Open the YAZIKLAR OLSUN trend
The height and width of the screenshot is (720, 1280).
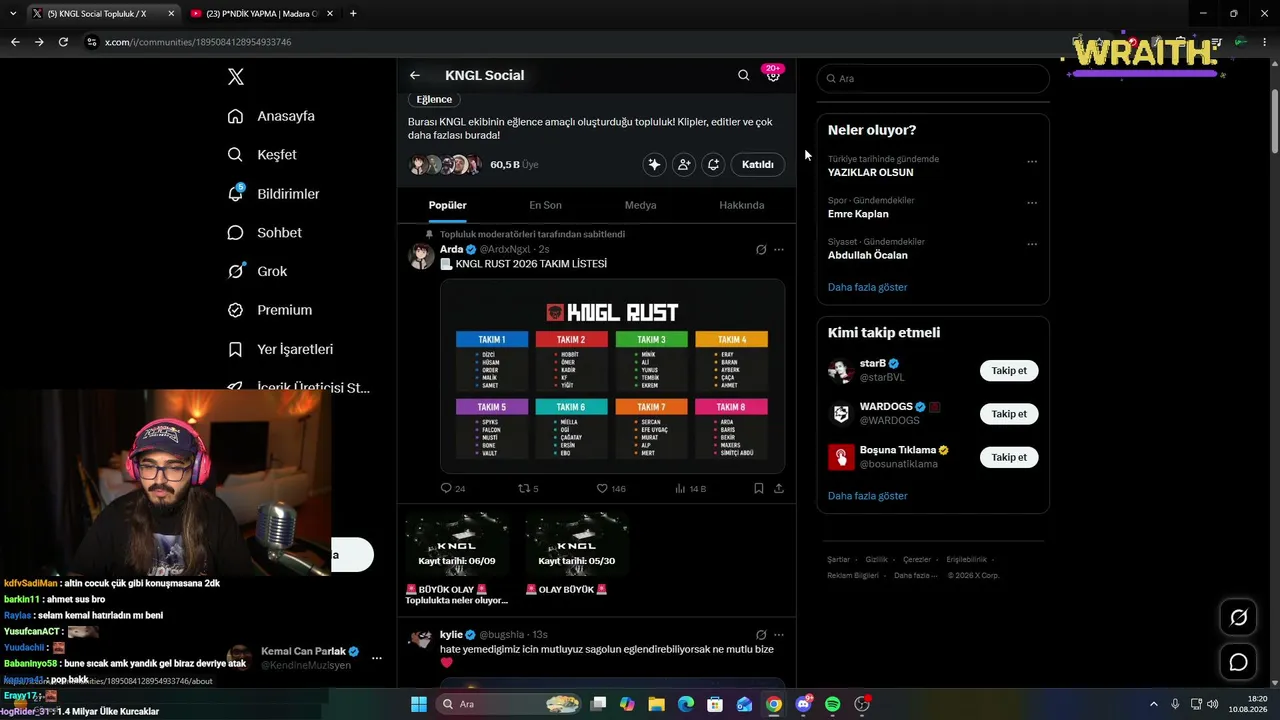tap(870, 172)
